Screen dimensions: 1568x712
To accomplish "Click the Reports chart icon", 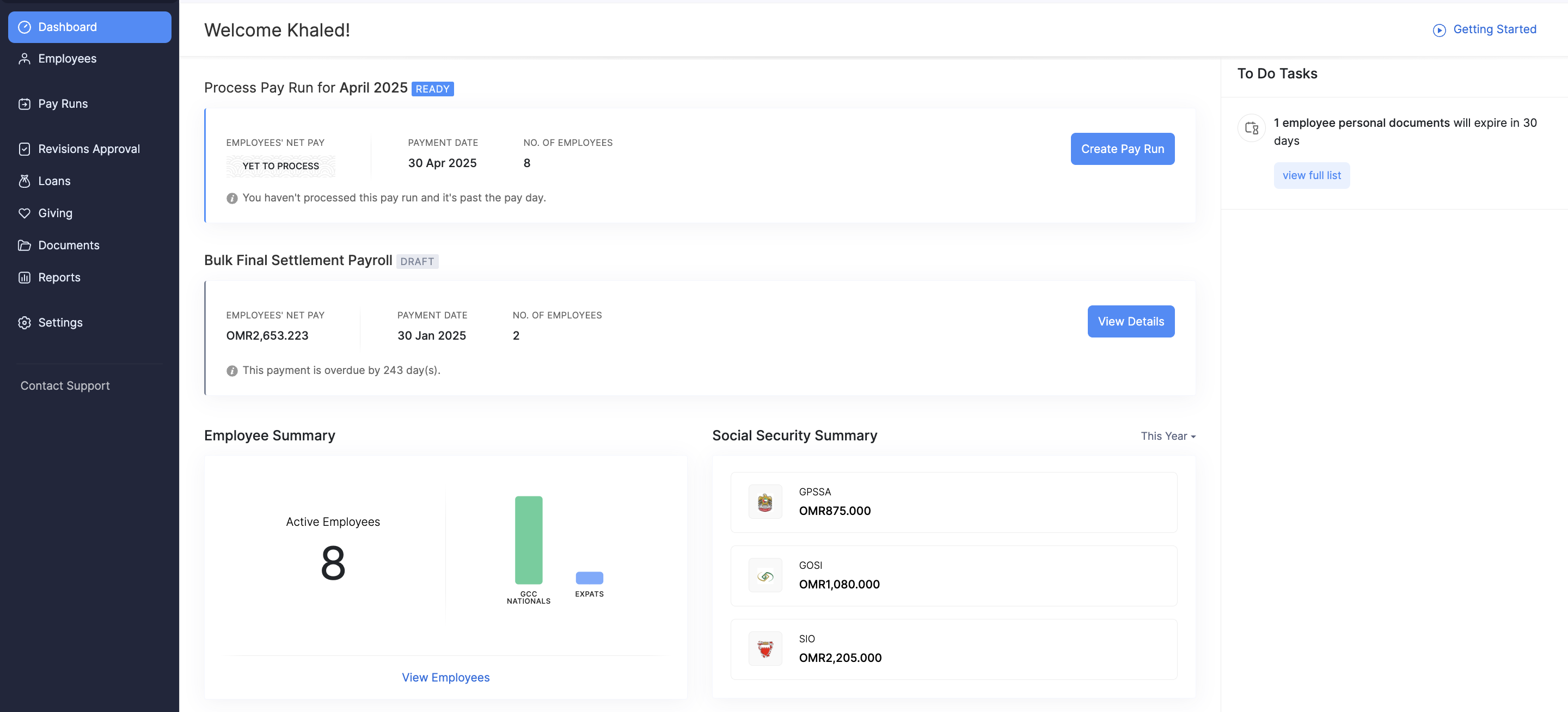I will coord(24,278).
